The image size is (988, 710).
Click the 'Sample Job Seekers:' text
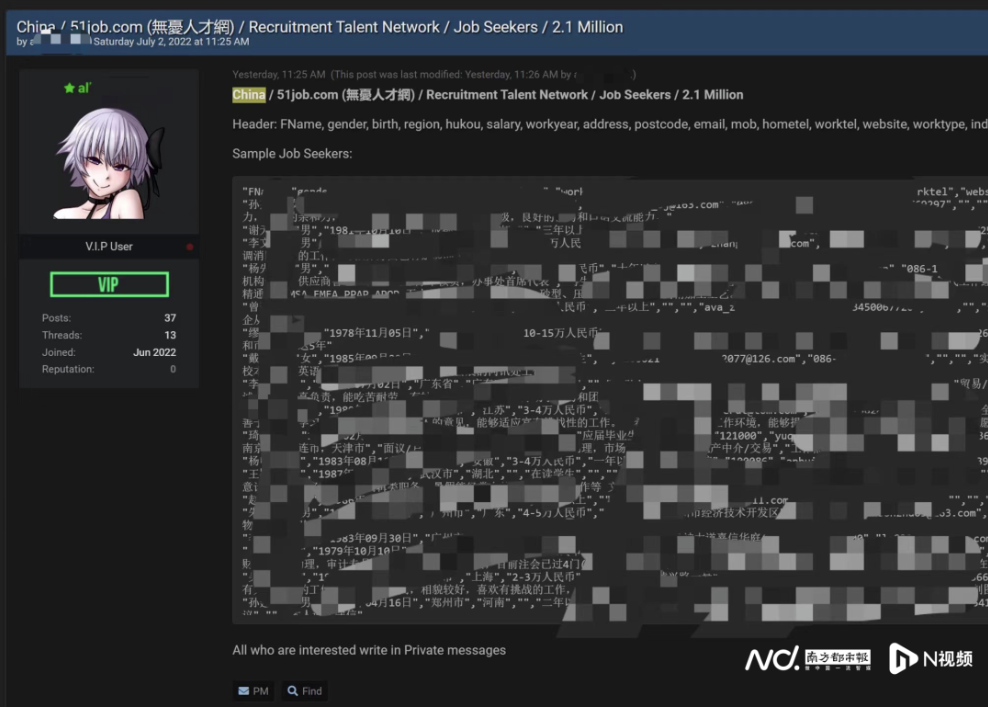click(292, 154)
